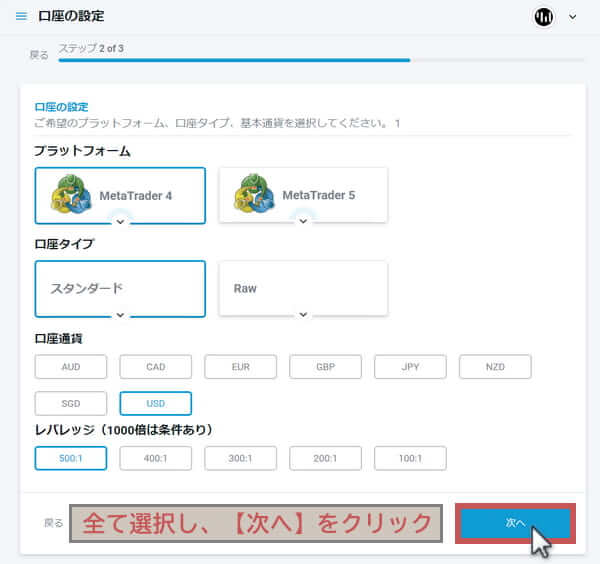Set leverage to 300:1

(241, 458)
